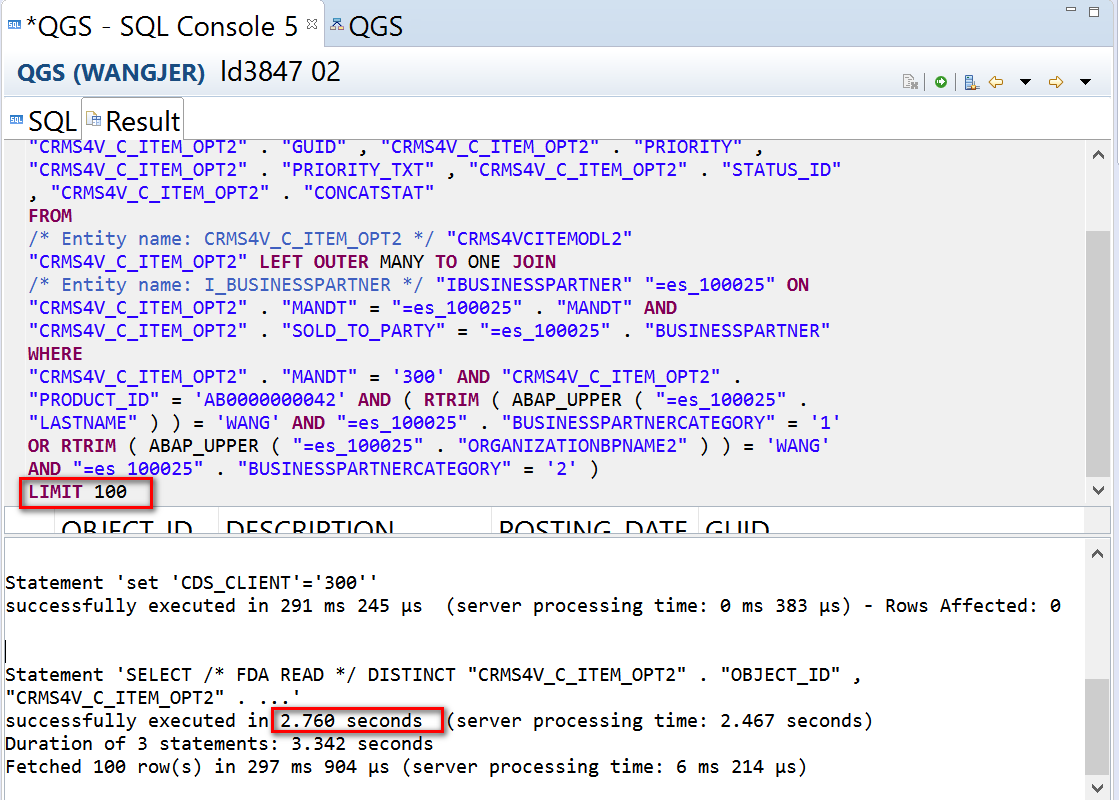Click the yellow forward navigation arrow
The width and height of the screenshot is (1119, 800).
1055,83
